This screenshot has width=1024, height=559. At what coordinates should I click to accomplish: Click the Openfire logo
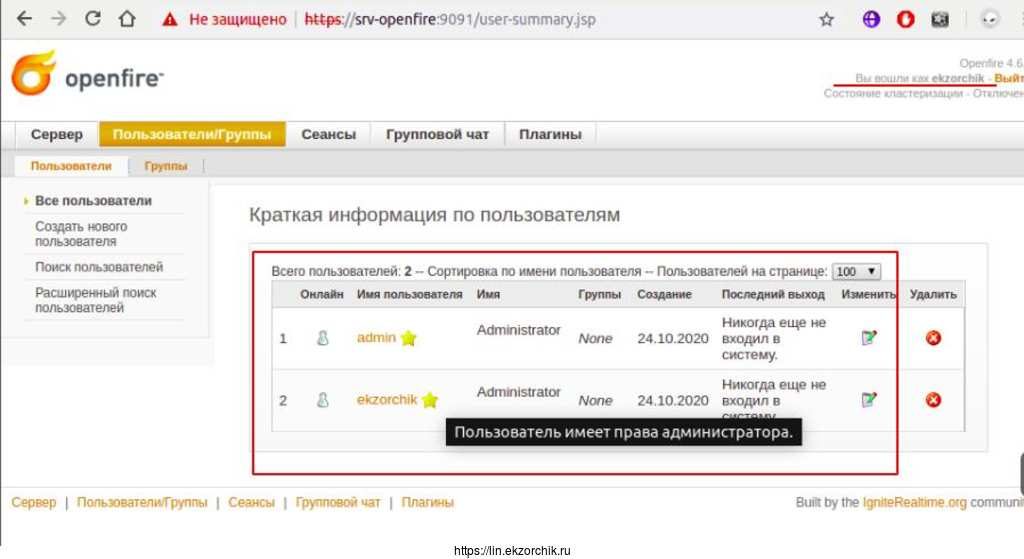click(86, 77)
